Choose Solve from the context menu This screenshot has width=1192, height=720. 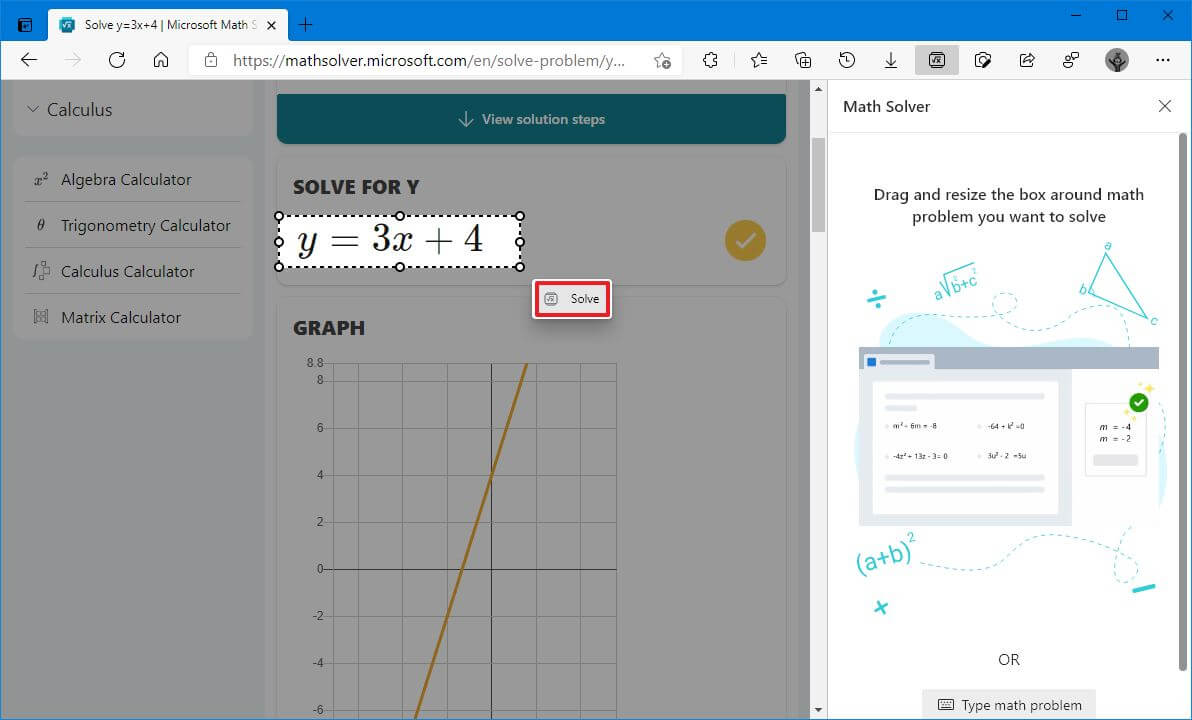point(571,298)
